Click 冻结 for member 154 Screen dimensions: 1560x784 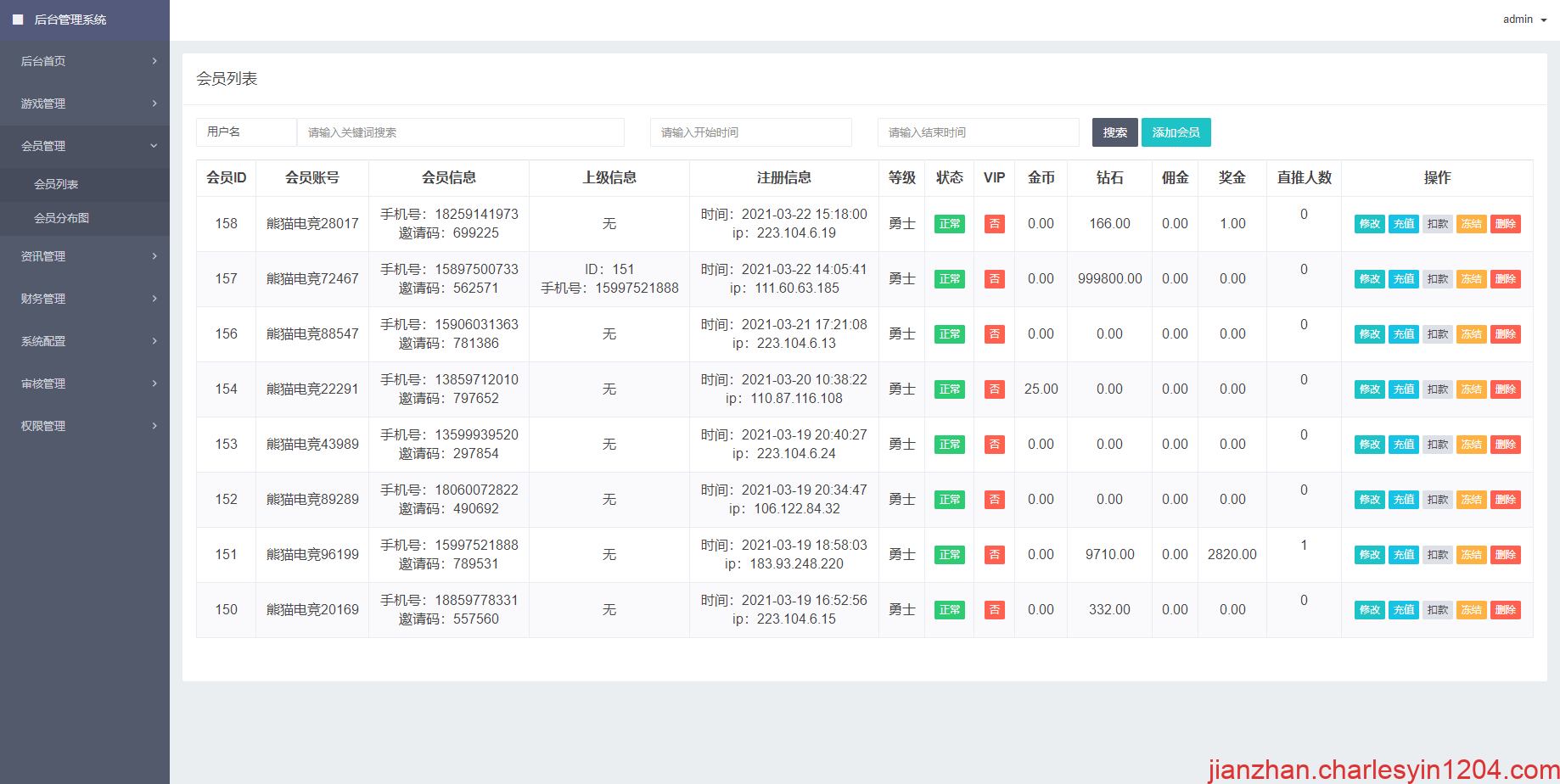pos(1471,389)
